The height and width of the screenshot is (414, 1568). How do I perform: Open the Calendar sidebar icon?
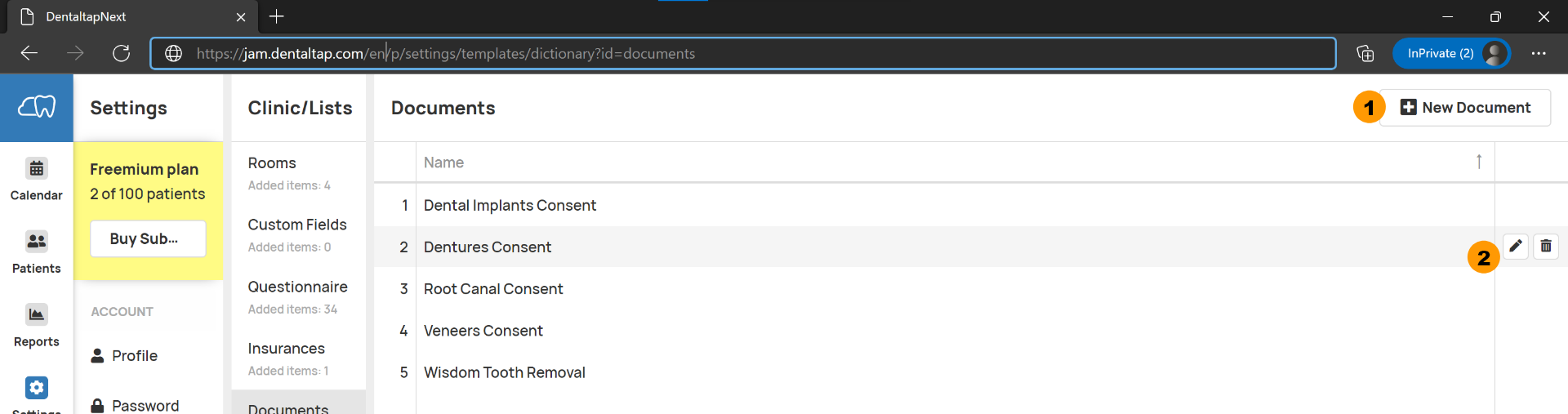(x=37, y=179)
